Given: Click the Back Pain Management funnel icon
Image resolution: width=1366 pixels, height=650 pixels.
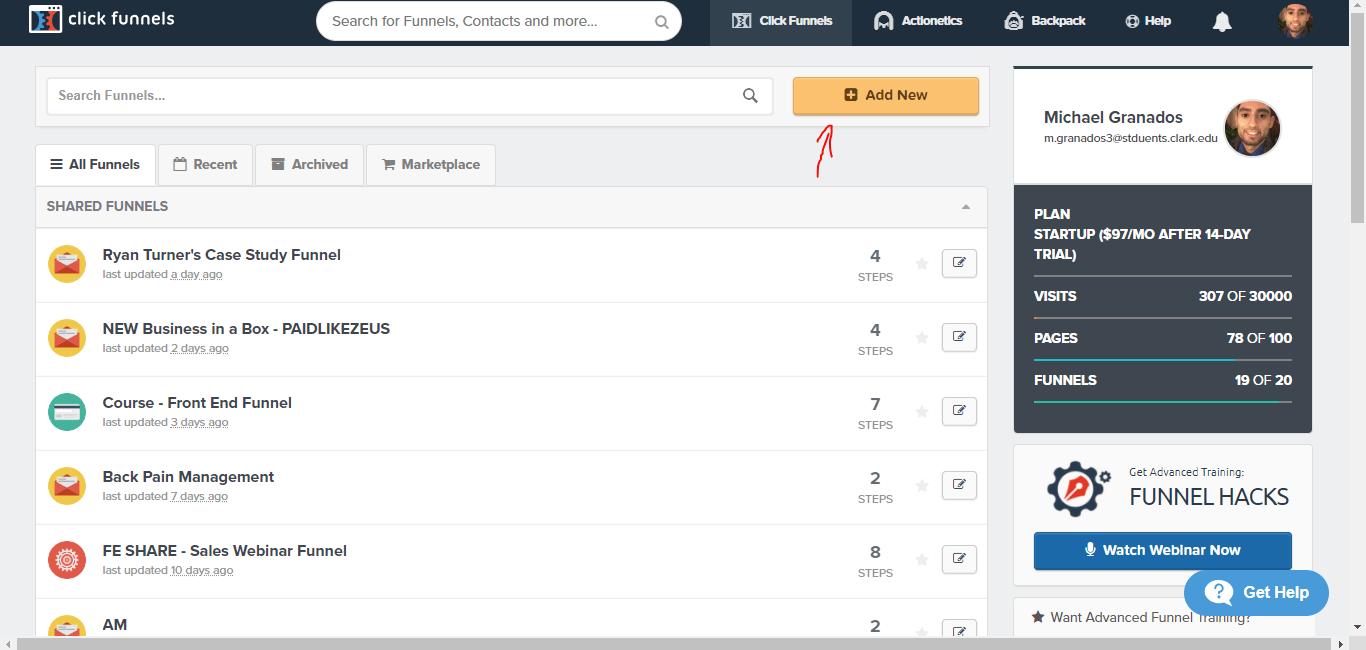Looking at the screenshot, I should click(x=67, y=486).
